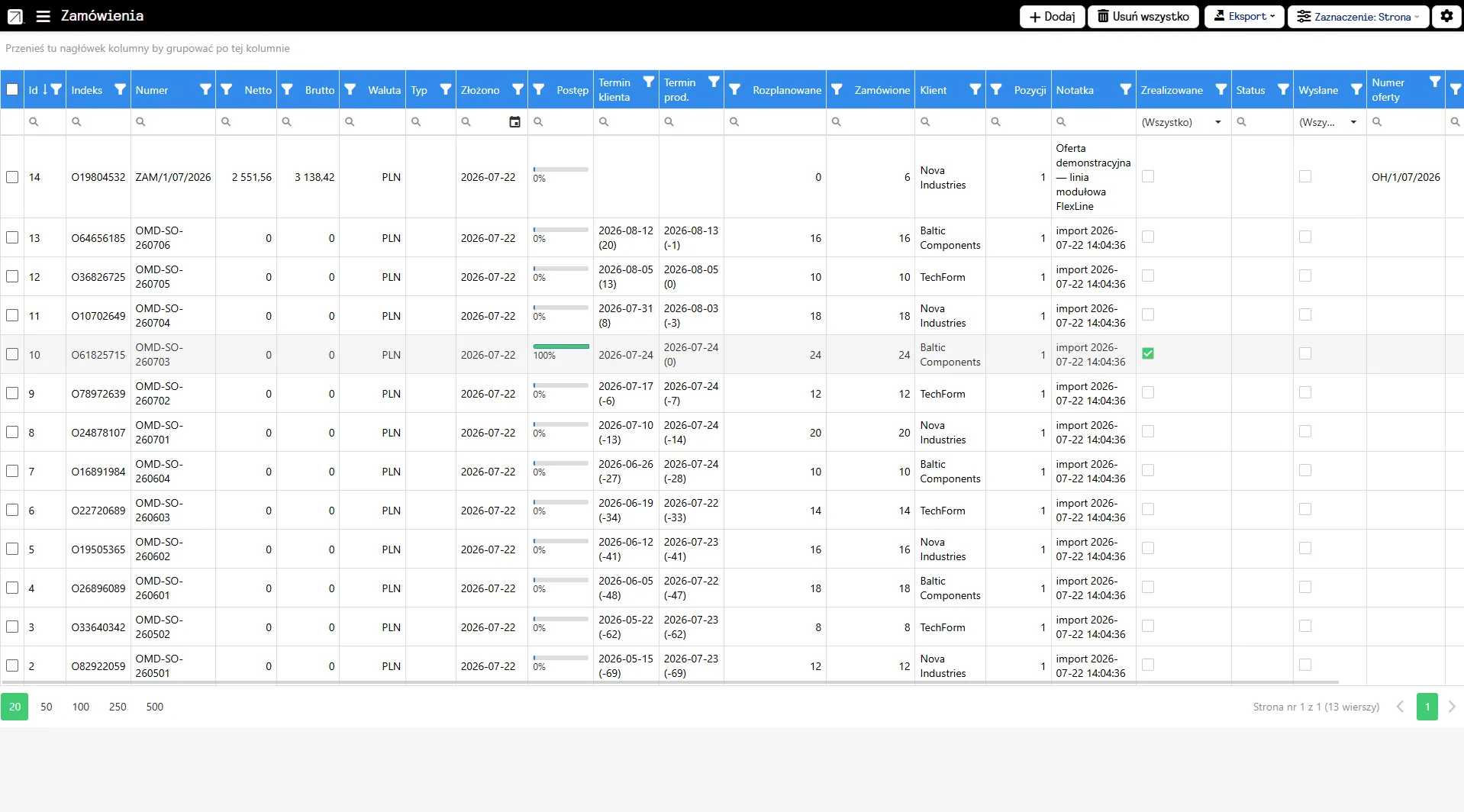Open the Zrealizowane column filter icon
1464x812 pixels.
[1221, 89]
